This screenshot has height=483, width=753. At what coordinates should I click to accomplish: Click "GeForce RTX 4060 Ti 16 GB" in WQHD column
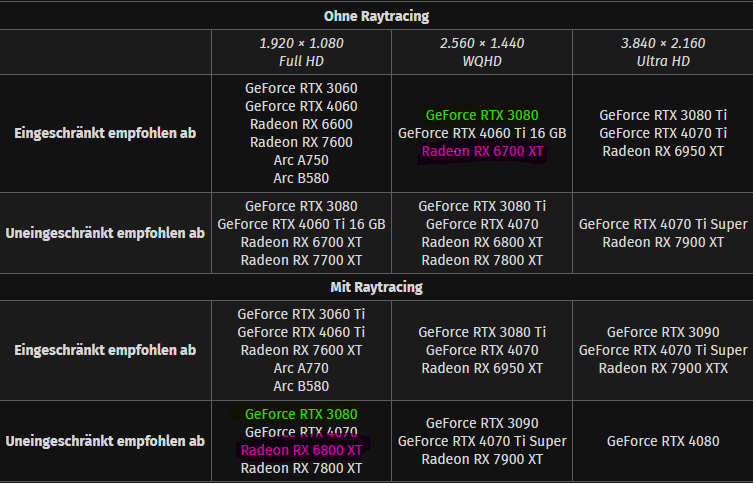(482, 133)
